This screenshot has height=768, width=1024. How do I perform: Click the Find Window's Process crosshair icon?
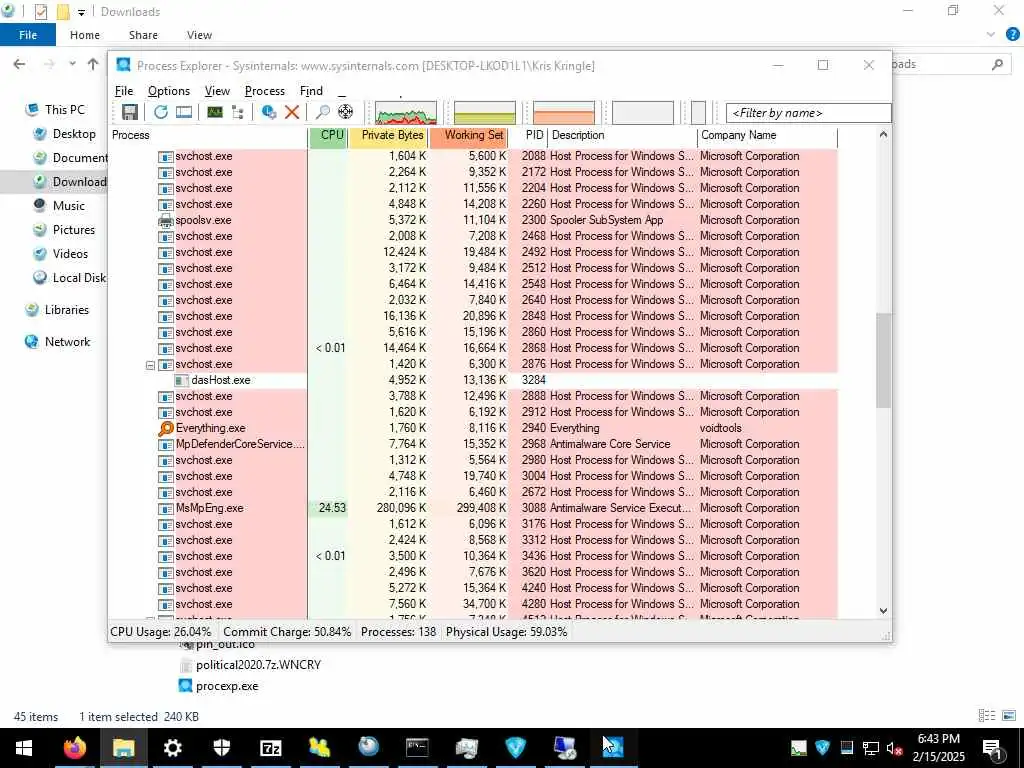[345, 112]
